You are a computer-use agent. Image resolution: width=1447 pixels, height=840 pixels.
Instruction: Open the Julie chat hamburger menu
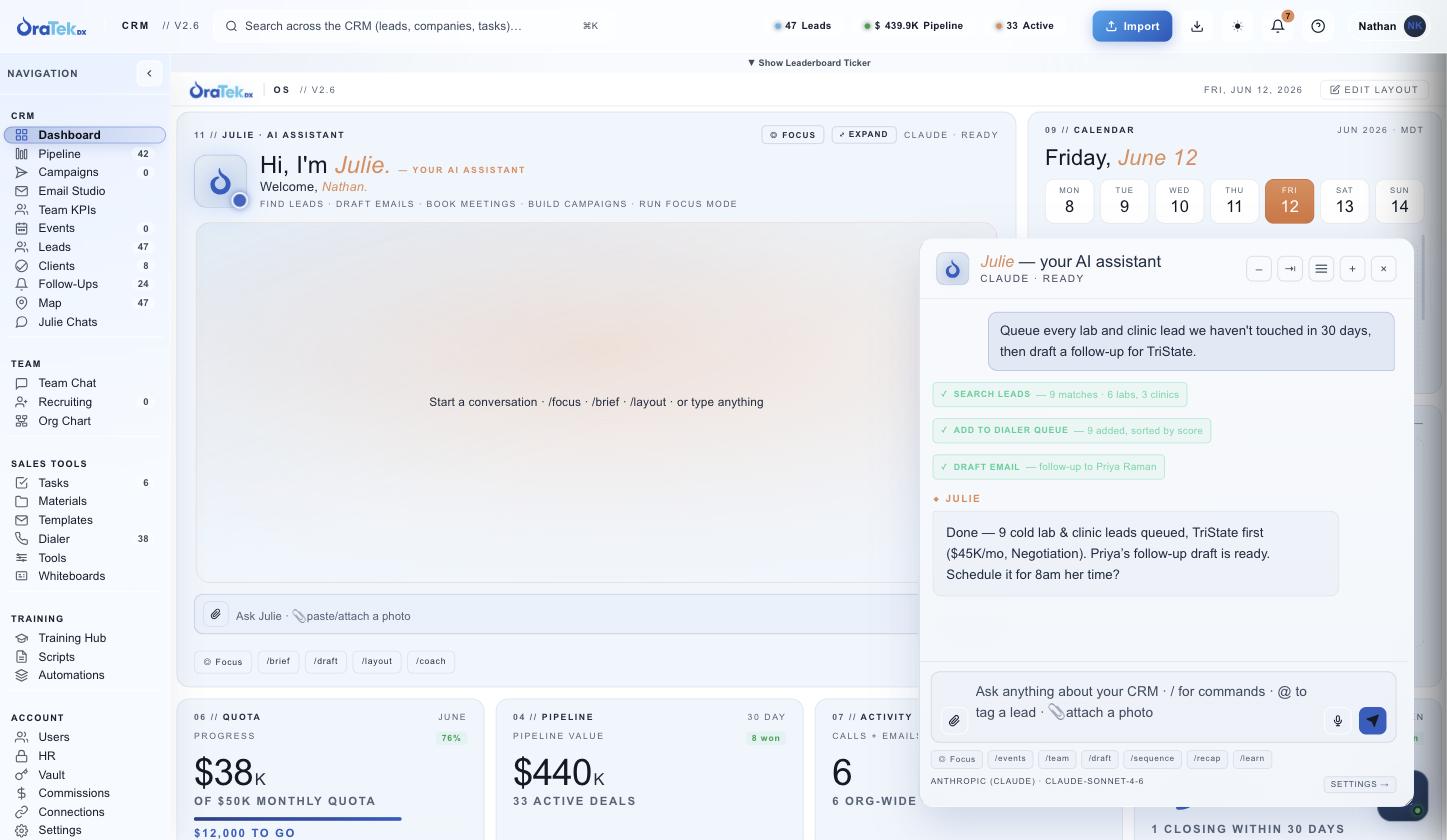click(1321, 269)
